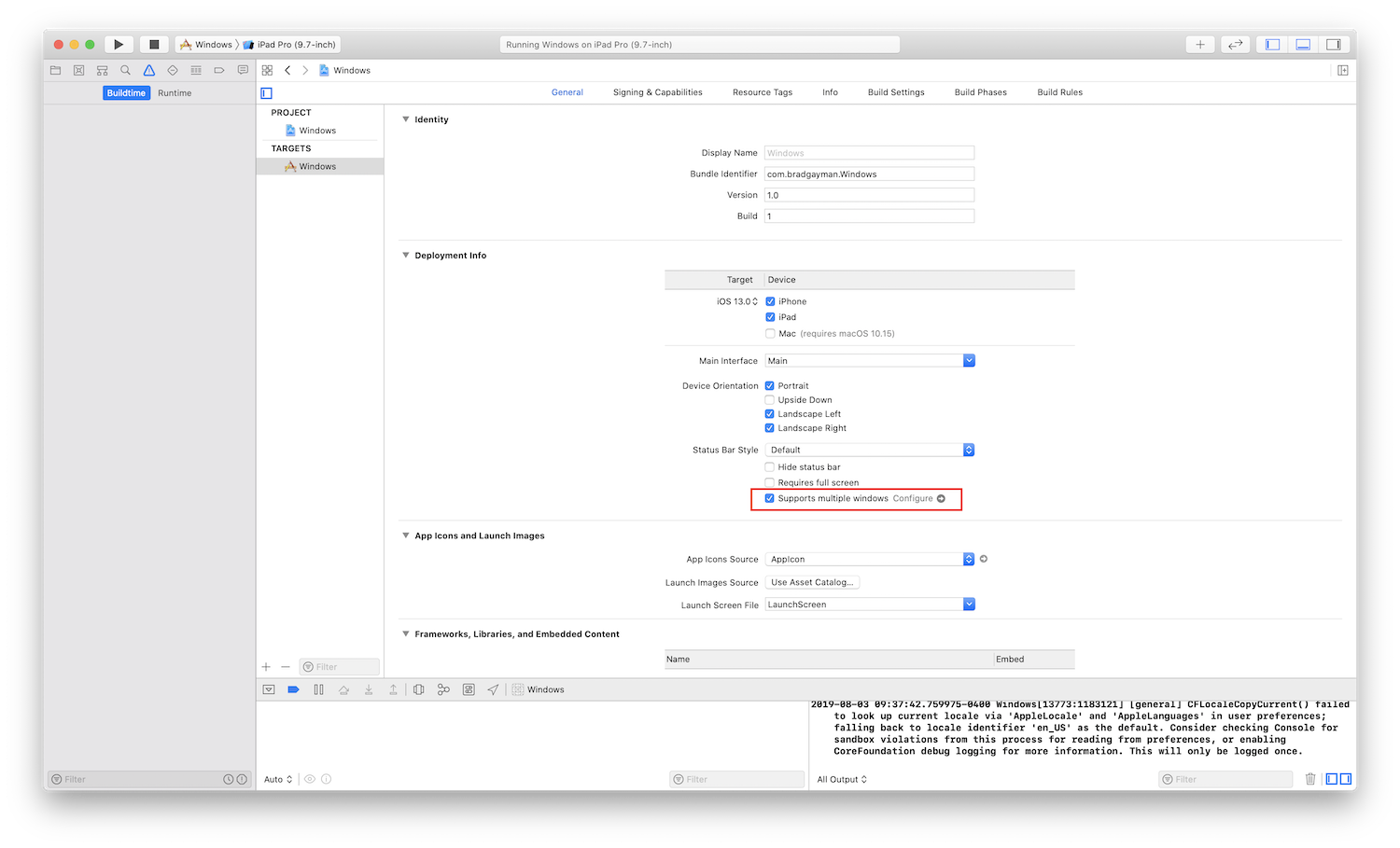1400x848 pixels.
Task: Switch to Signing & Capabilities tab
Action: click(x=658, y=92)
